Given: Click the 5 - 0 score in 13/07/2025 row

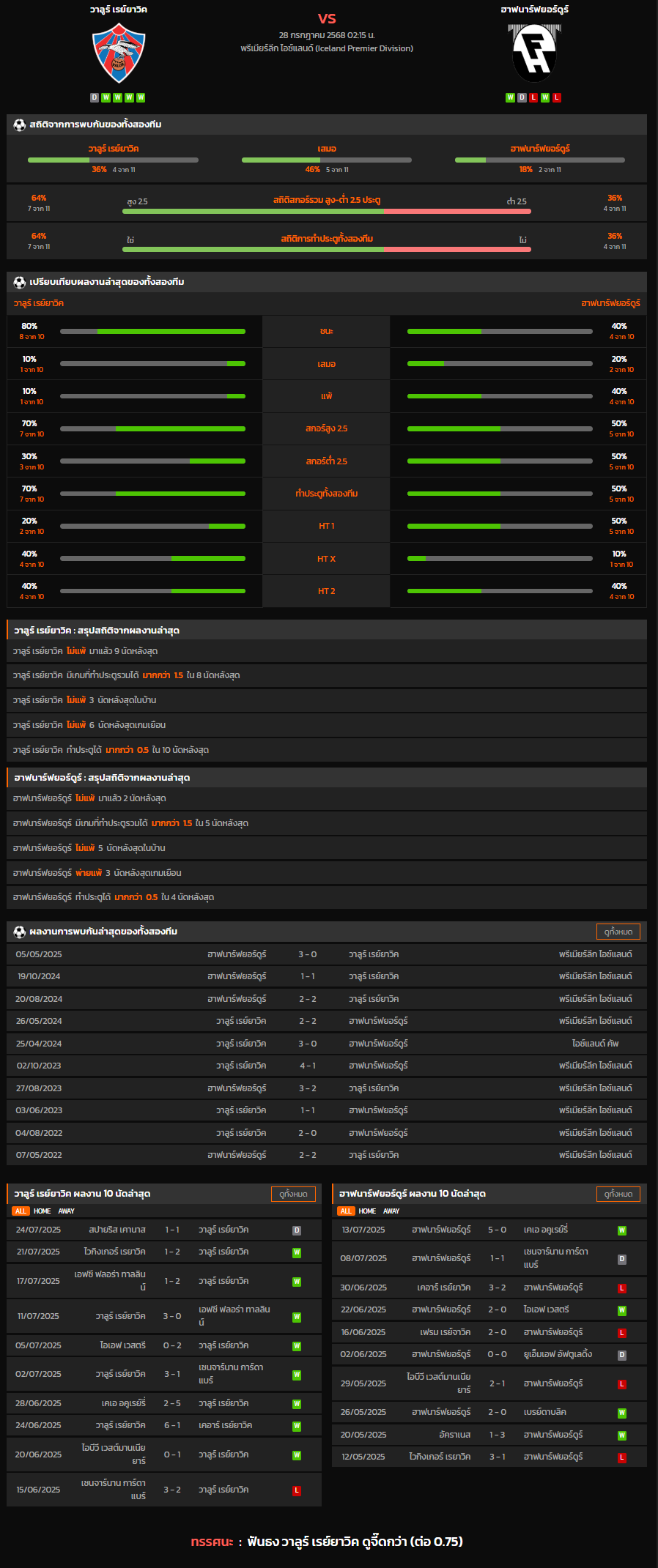Looking at the screenshot, I should [497, 1230].
